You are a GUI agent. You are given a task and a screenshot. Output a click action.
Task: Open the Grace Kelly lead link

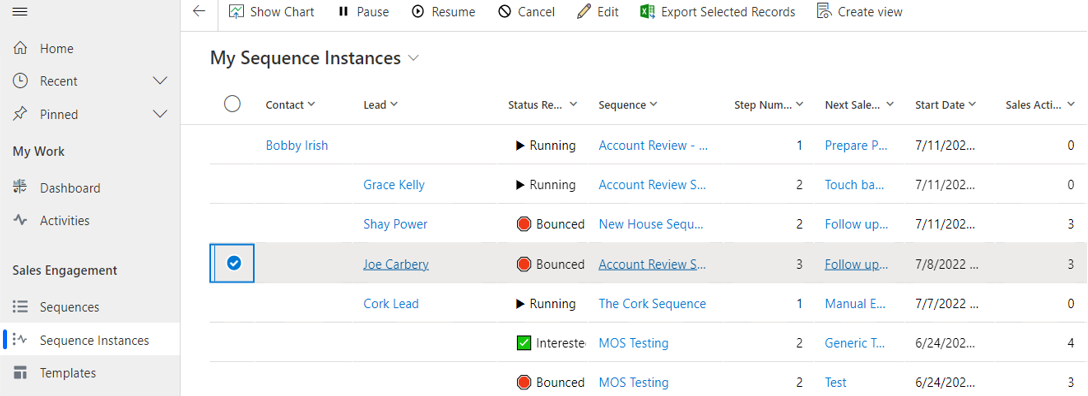coord(394,185)
